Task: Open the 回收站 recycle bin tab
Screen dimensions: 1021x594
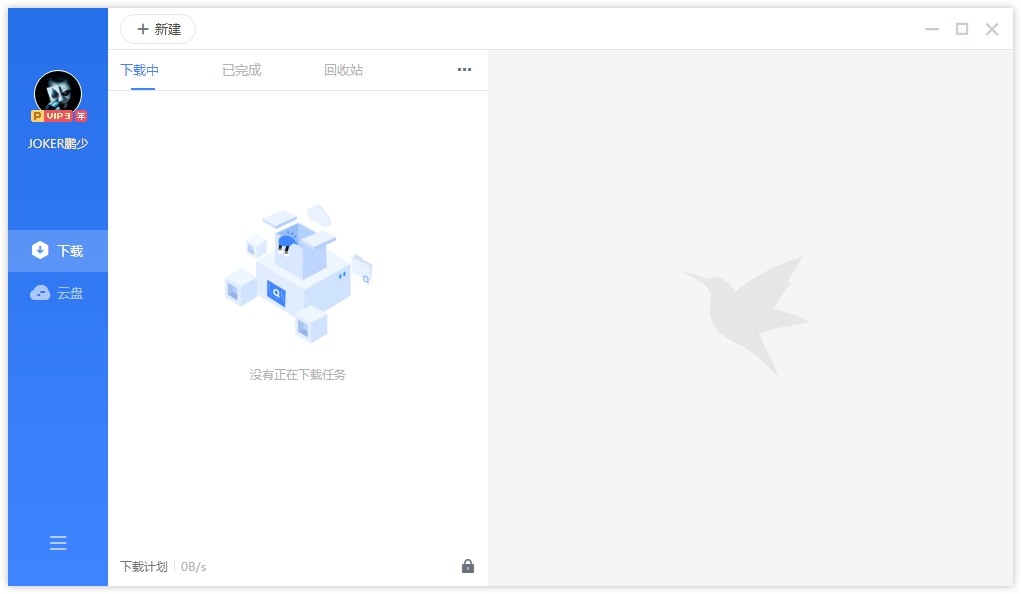Action: pyautogui.click(x=343, y=70)
